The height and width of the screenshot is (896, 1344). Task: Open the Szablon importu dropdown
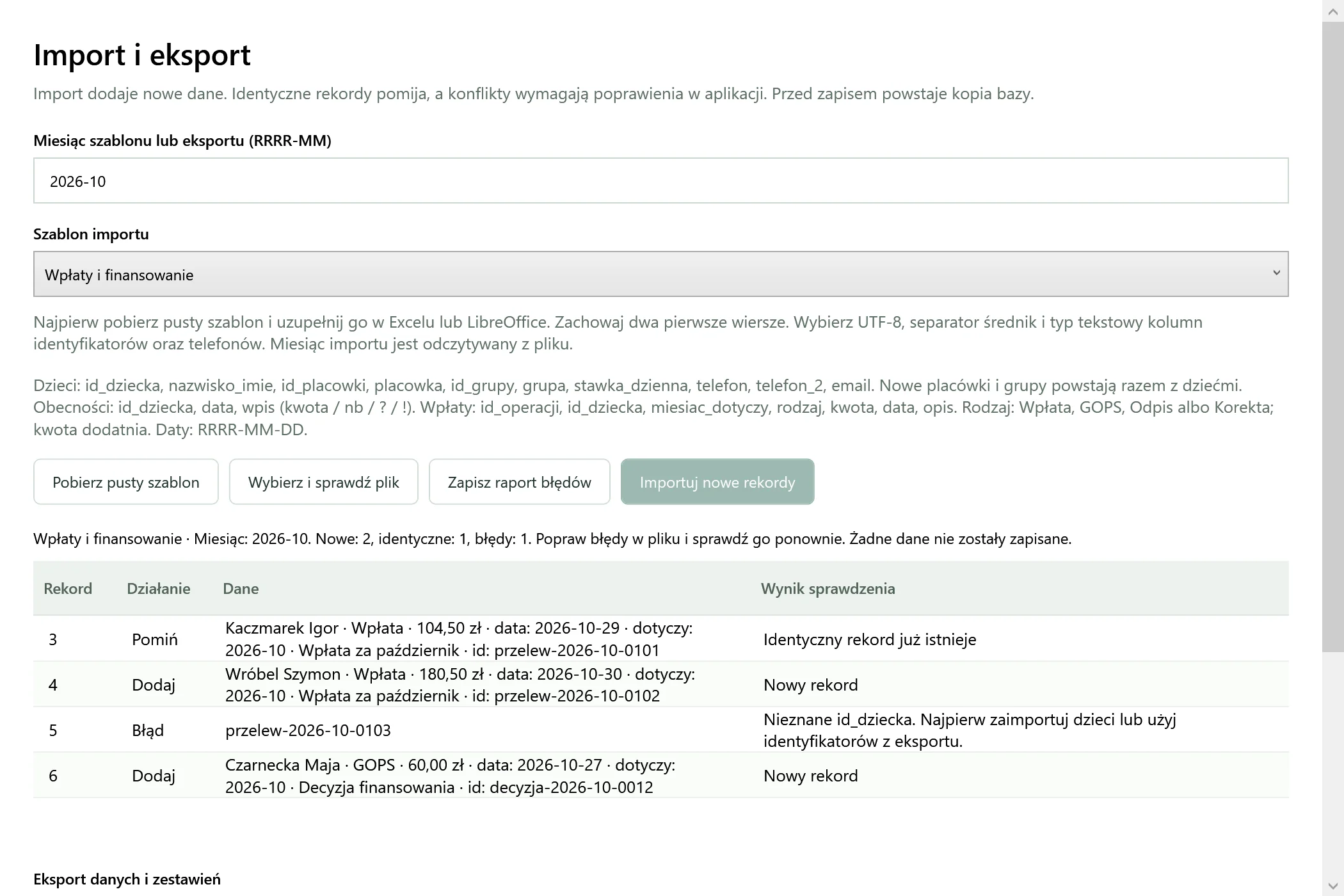pos(660,274)
